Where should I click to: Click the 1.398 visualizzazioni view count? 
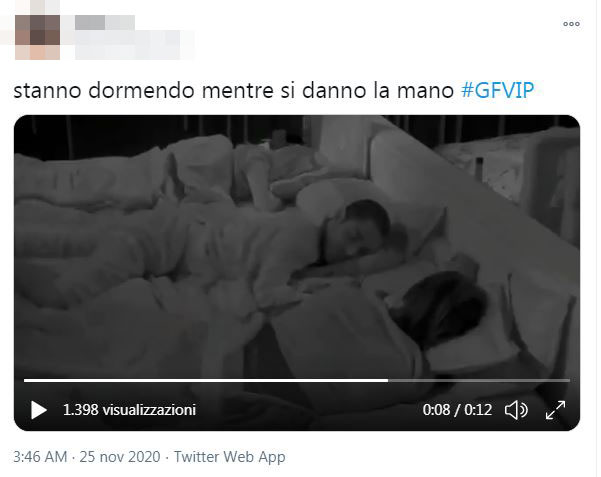click(x=130, y=410)
